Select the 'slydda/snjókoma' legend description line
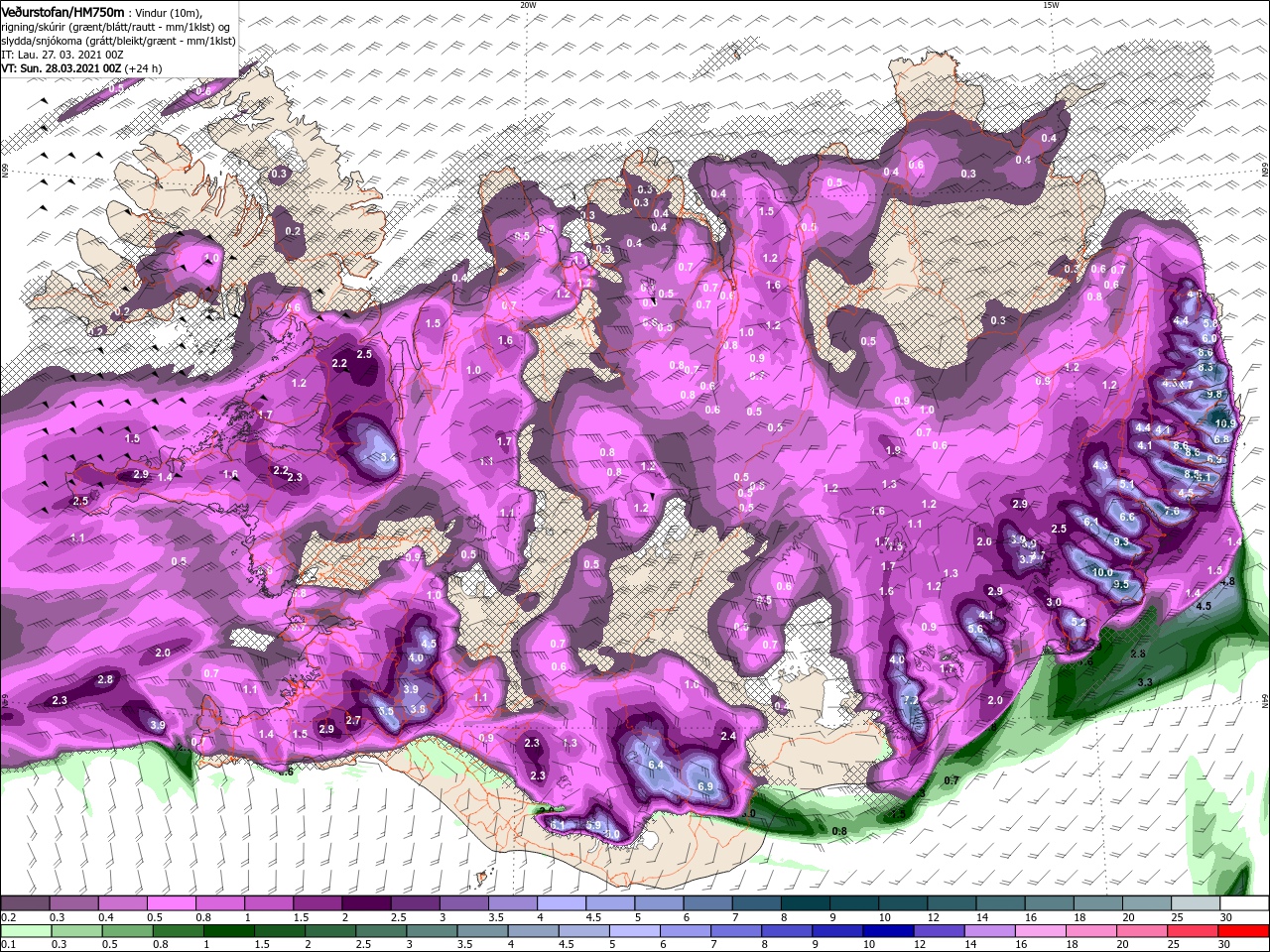This screenshot has width=1270, height=952. 118,41
